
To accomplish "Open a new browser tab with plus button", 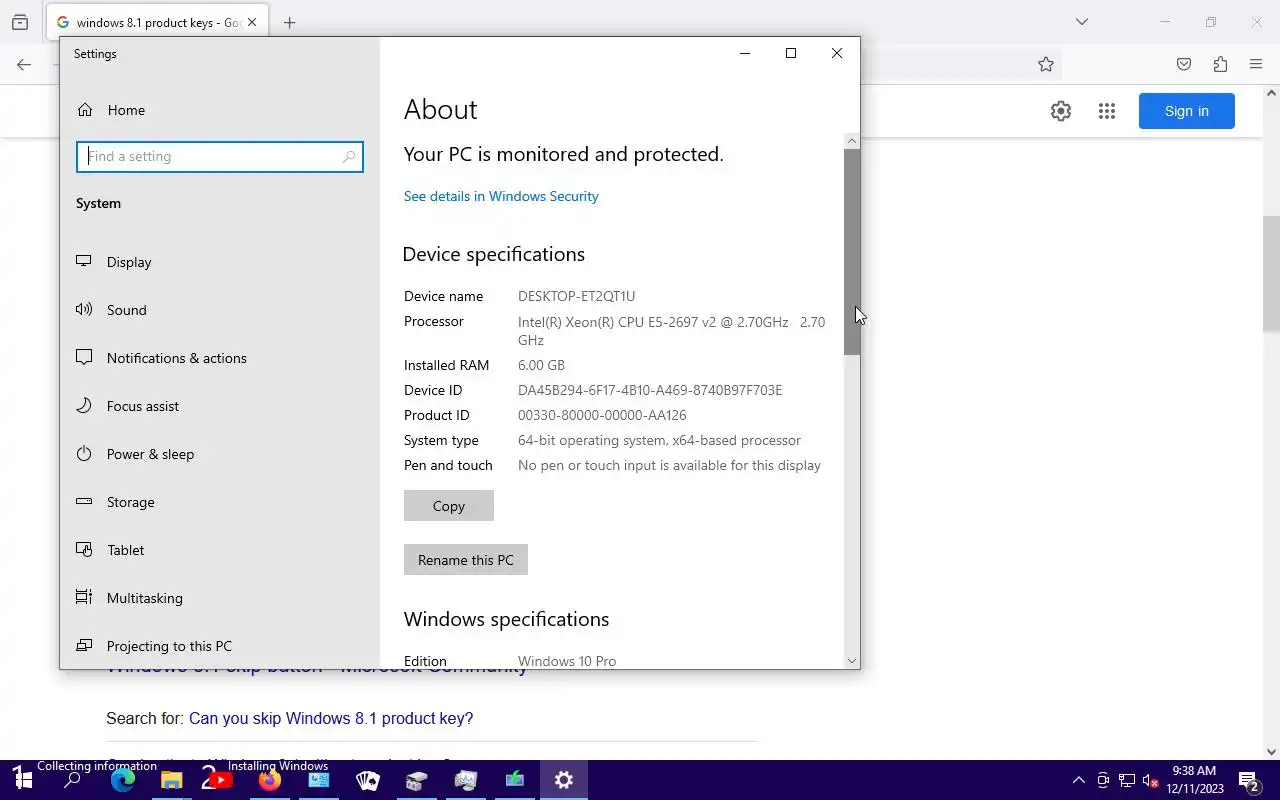I will pos(289,22).
